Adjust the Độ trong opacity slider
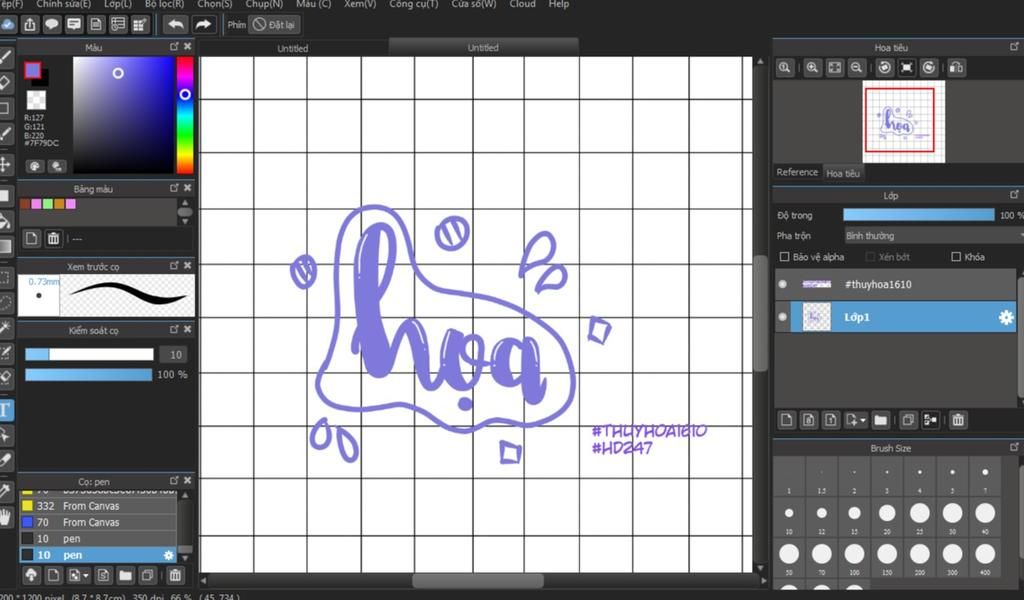 [x=919, y=215]
